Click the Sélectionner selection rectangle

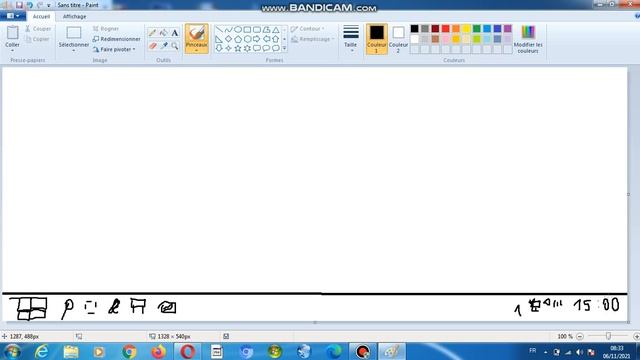tap(73, 33)
